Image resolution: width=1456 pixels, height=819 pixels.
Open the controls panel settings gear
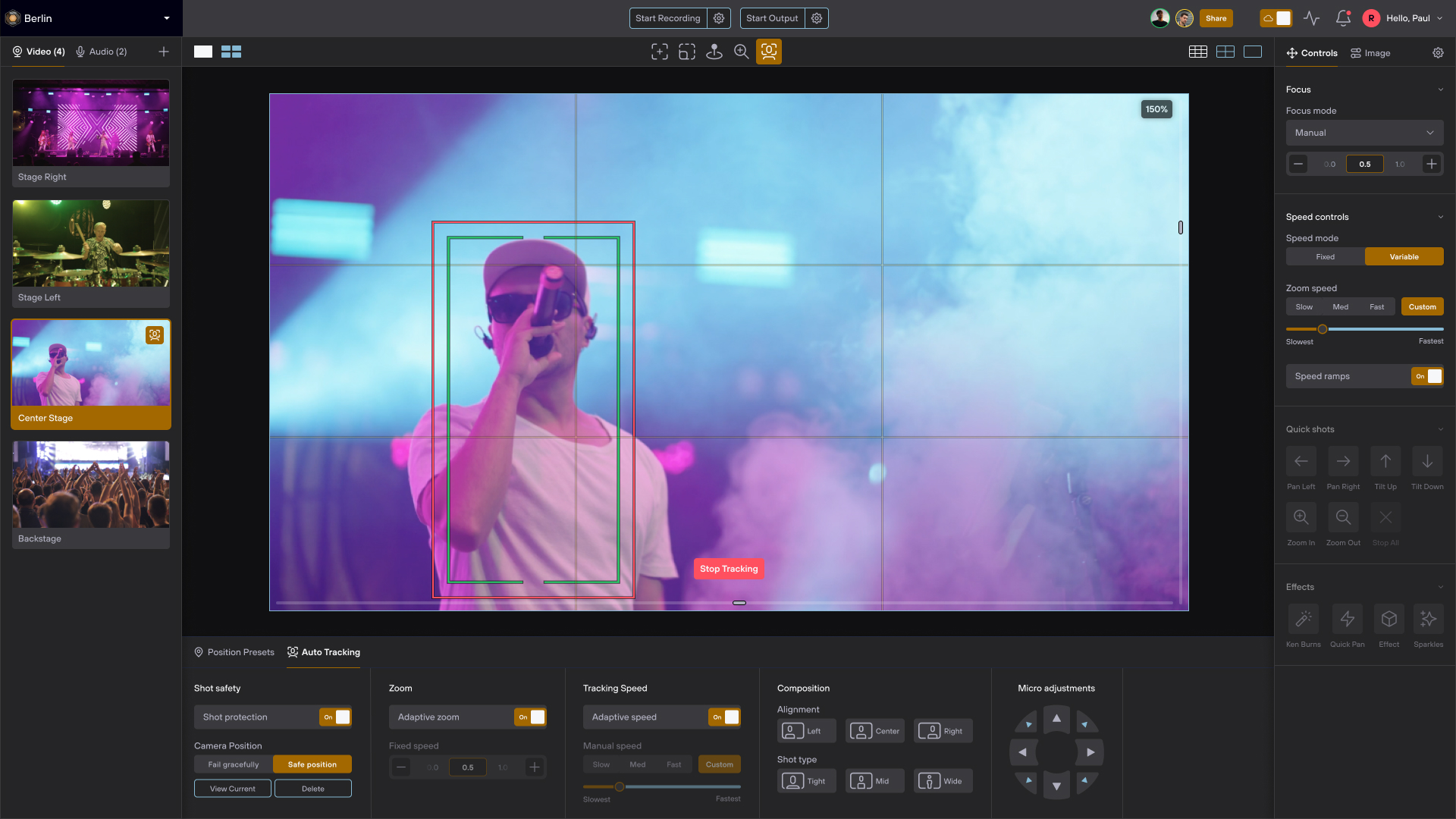[x=1438, y=53]
